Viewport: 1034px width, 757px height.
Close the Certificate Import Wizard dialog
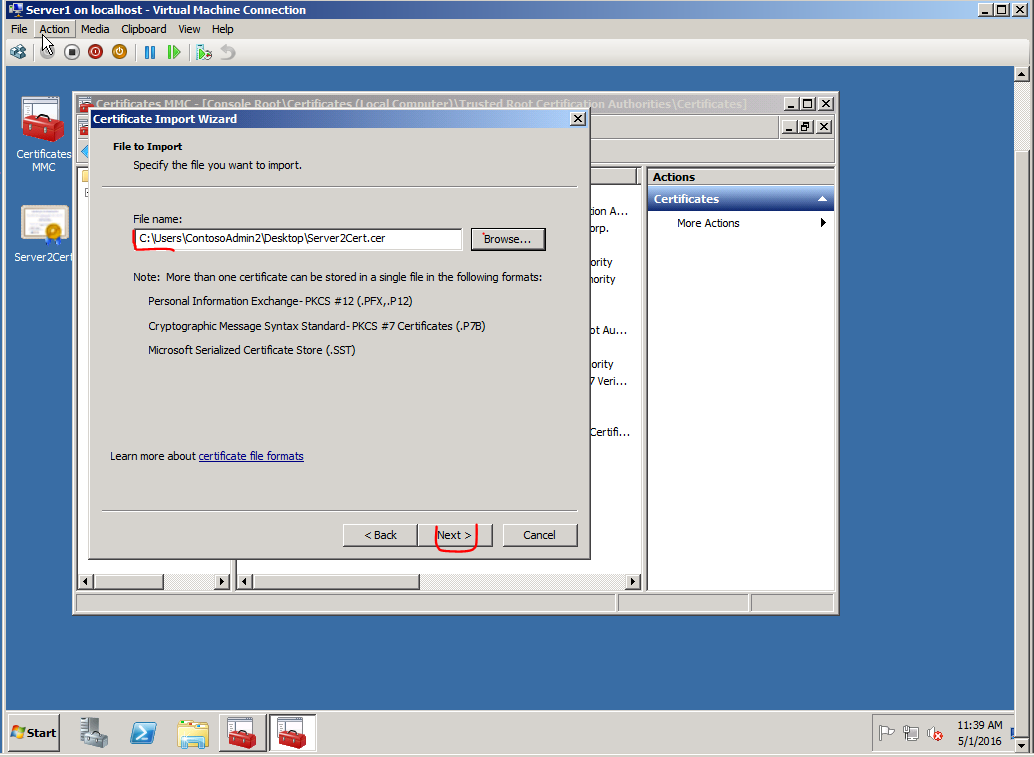coord(578,119)
